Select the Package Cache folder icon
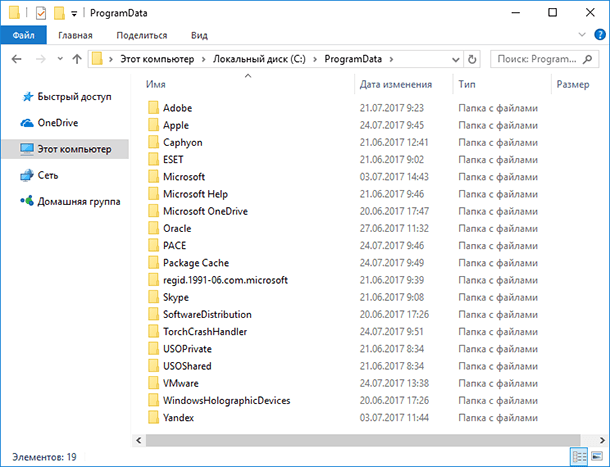The width and height of the screenshot is (610, 467). click(154, 263)
